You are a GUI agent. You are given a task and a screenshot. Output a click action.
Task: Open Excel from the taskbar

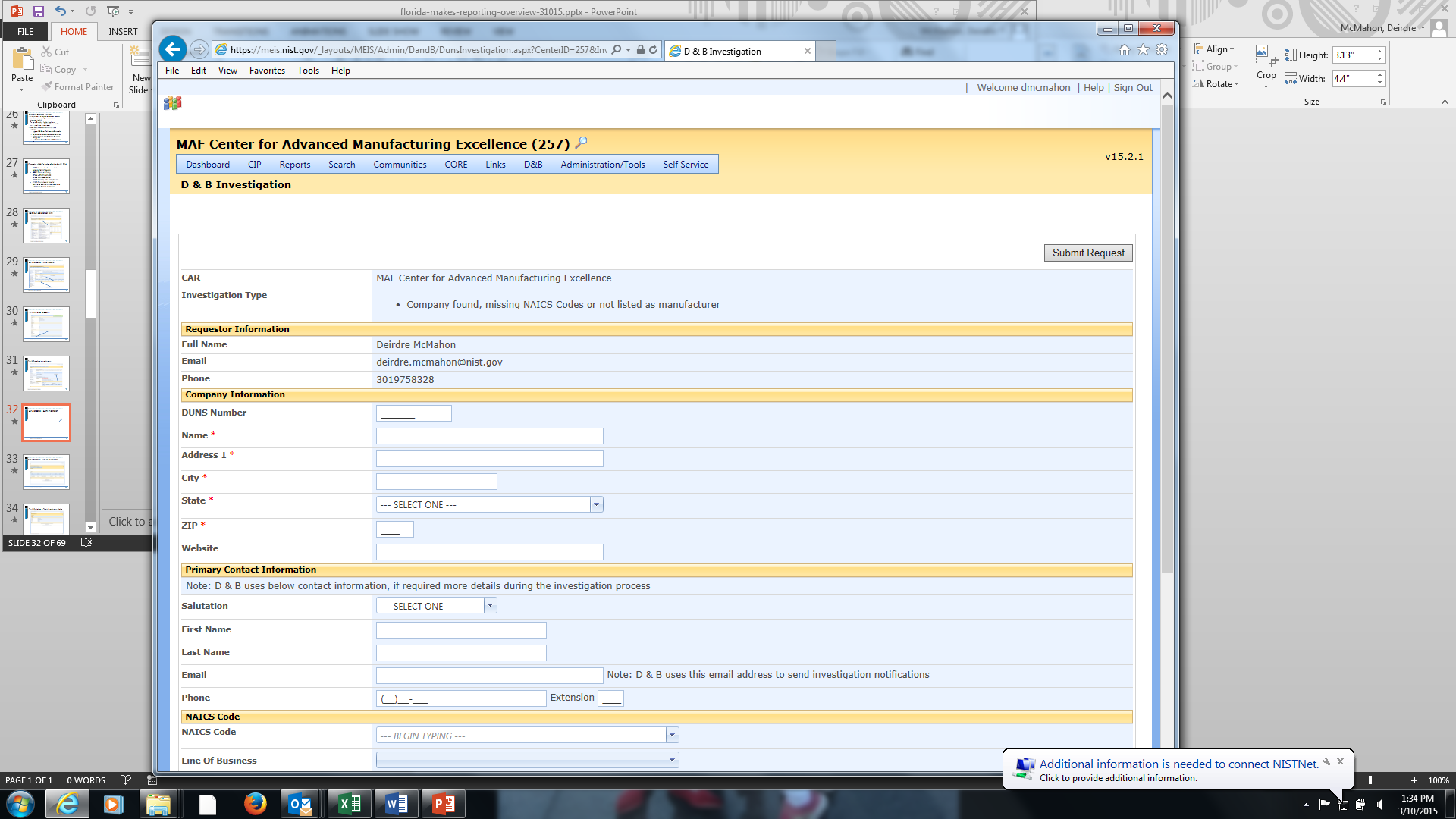coord(350,804)
